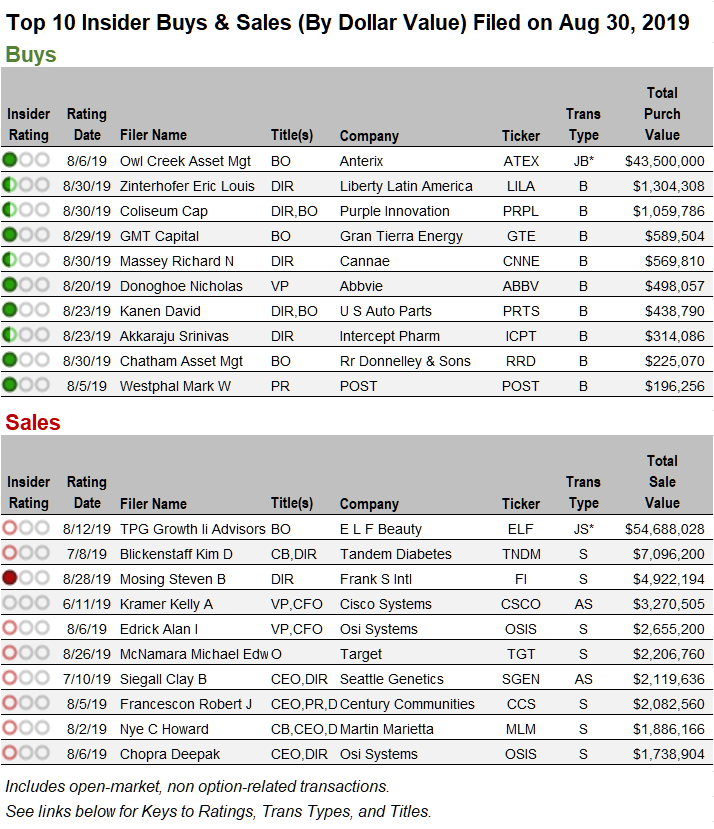Image resolution: width=714 pixels, height=829 pixels.
Task: Click the Buys table Ticker column header
Action: coord(521,136)
